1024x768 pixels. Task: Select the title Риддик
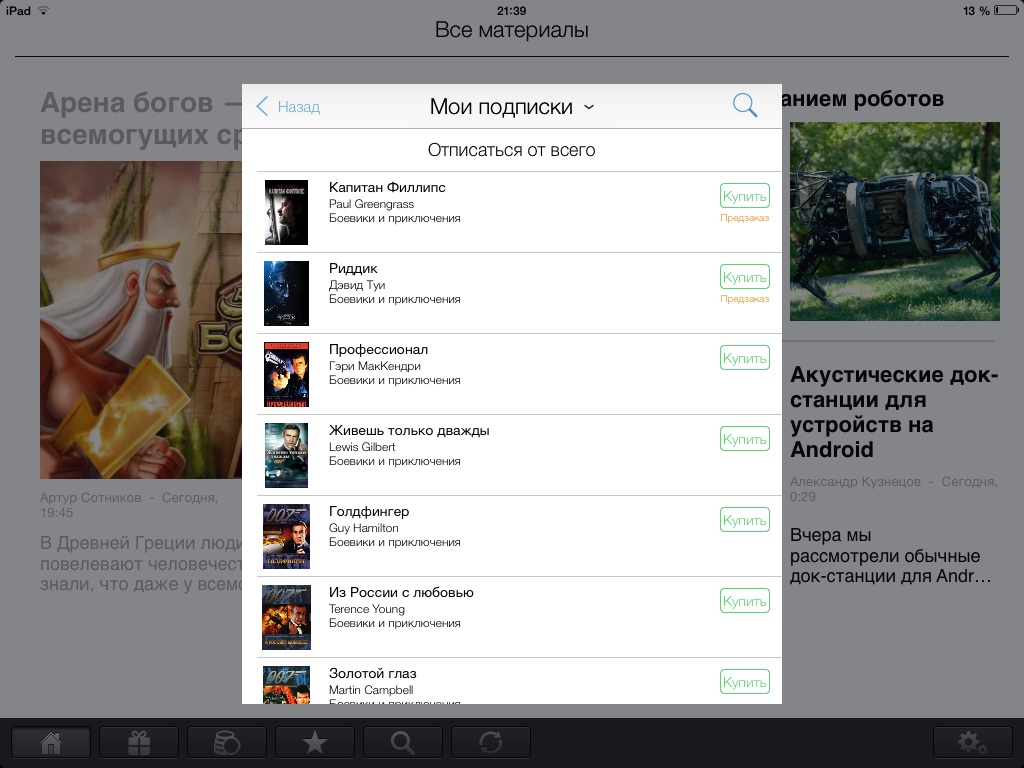(x=353, y=268)
